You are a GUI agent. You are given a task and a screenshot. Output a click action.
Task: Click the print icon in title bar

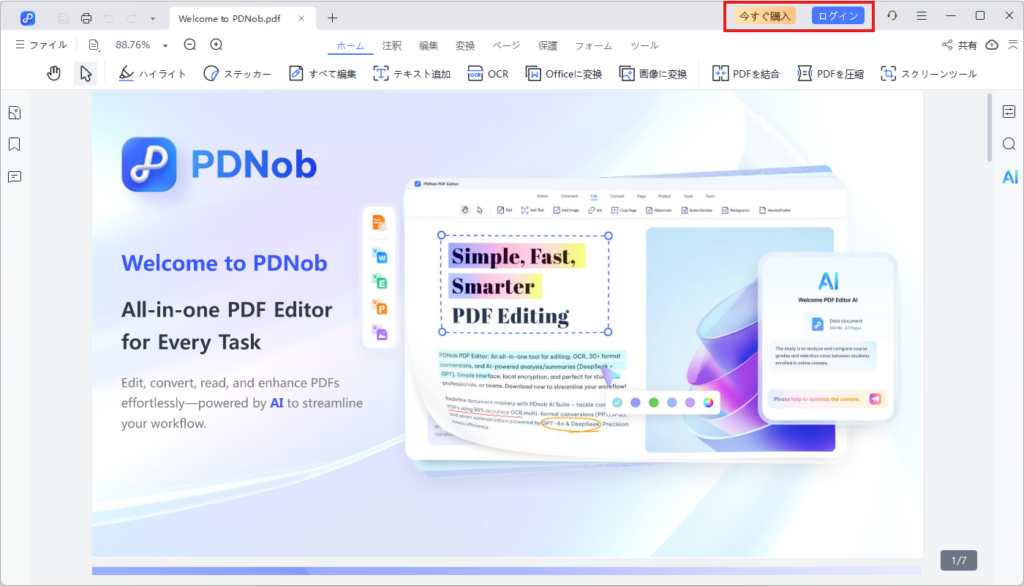(86, 18)
